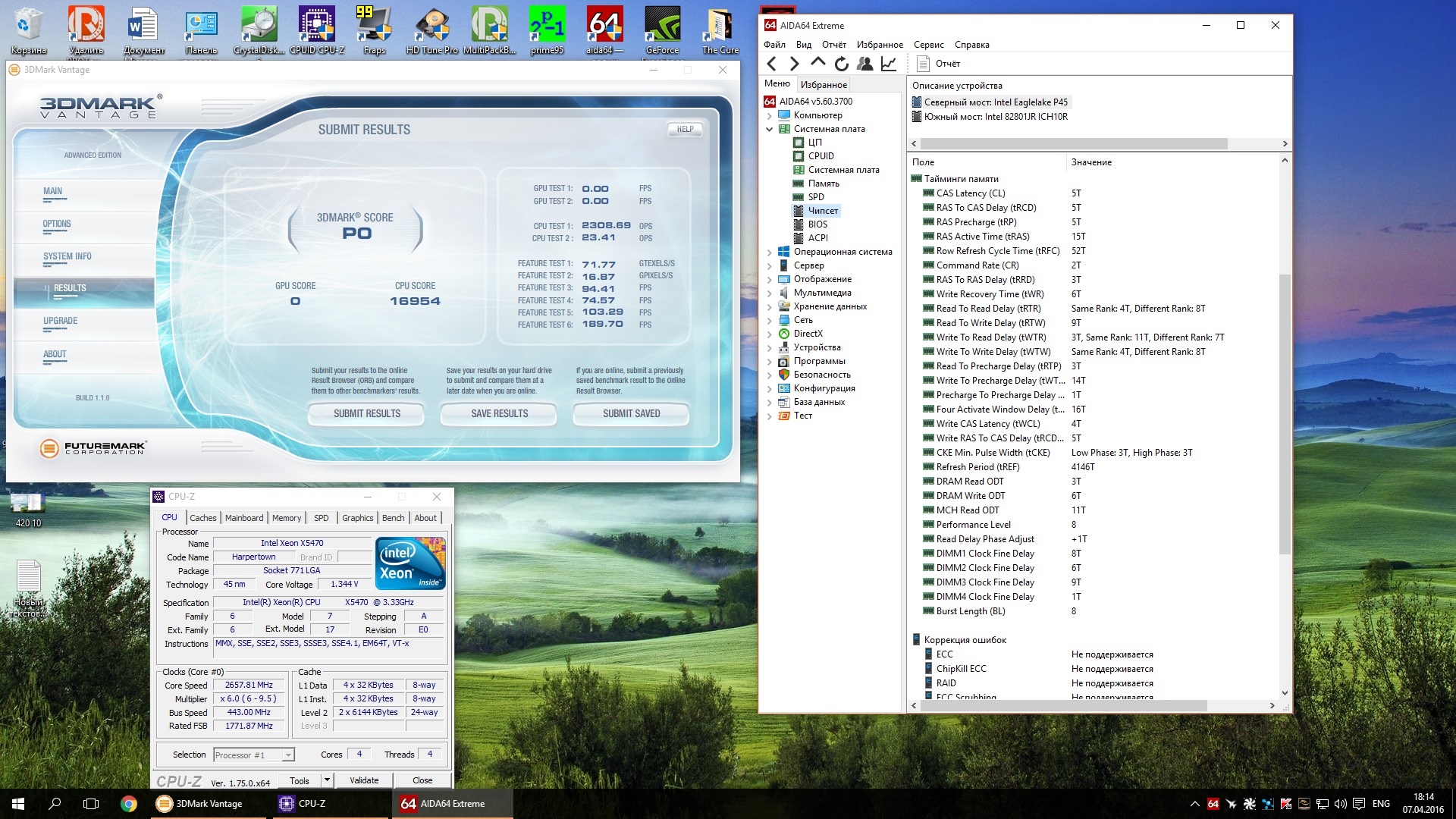Viewport: 1456px width, 819px height.
Task: Collapse the Системная плата tree node
Action: click(769, 130)
